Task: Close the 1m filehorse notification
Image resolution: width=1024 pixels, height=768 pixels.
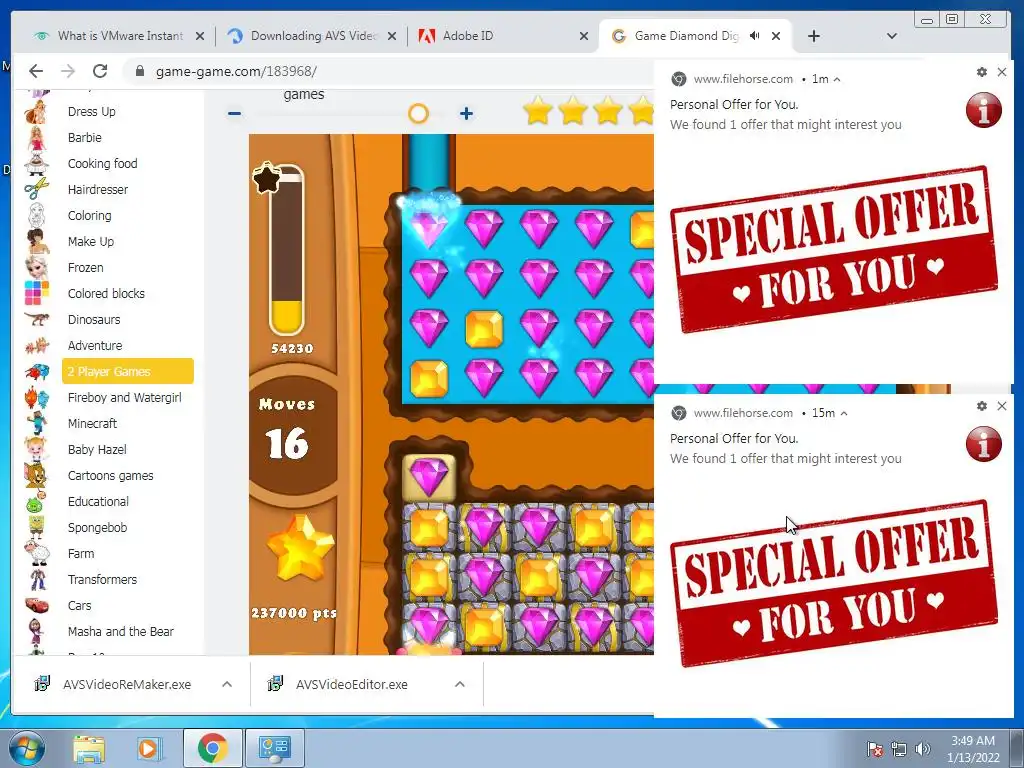Action: (x=1002, y=72)
